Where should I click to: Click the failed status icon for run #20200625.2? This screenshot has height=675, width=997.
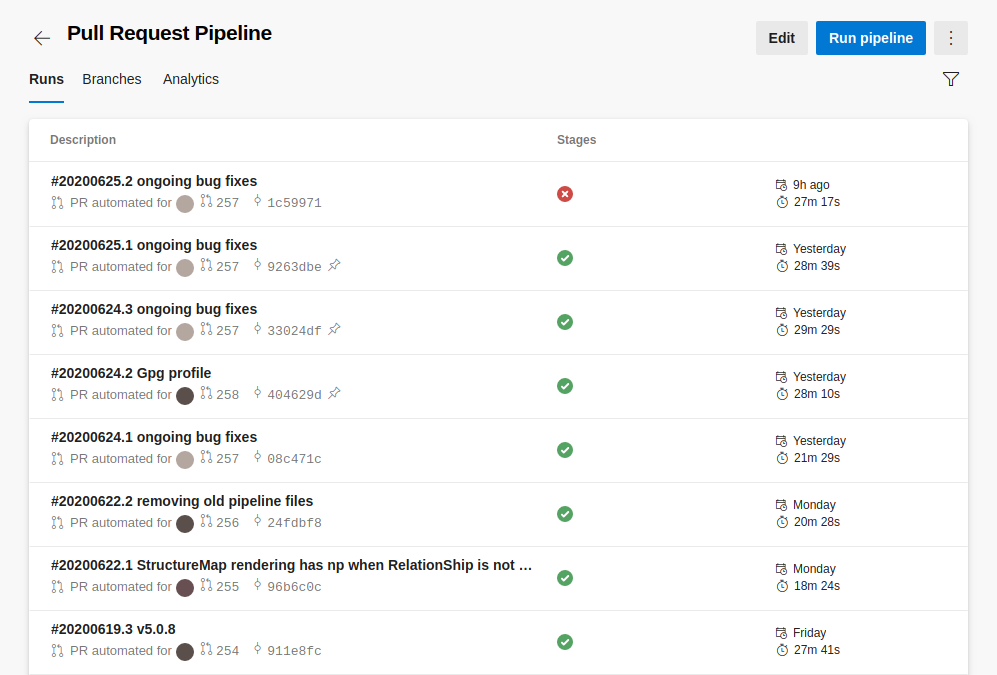[x=565, y=194]
